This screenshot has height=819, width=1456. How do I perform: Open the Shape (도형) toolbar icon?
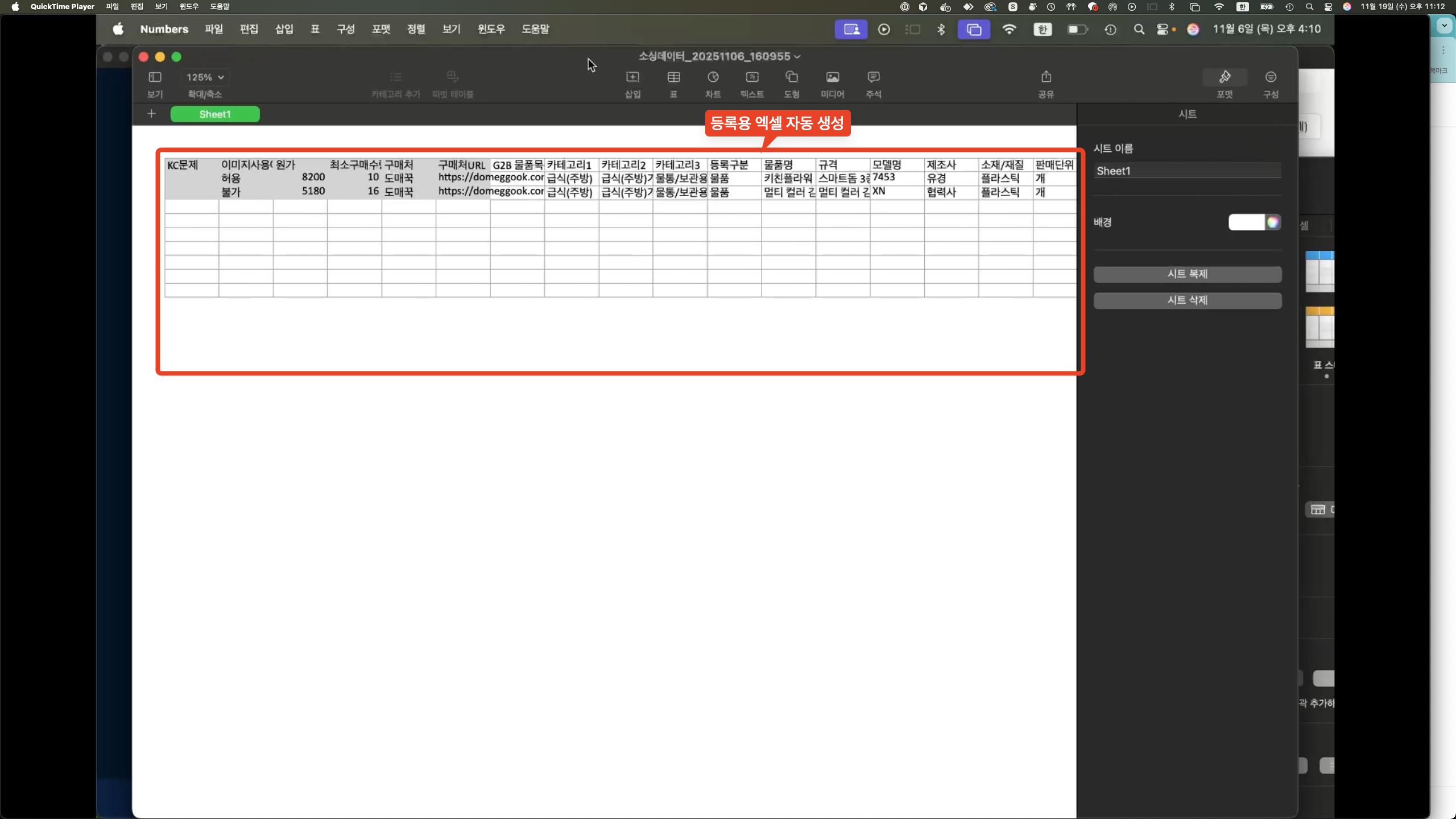click(791, 77)
